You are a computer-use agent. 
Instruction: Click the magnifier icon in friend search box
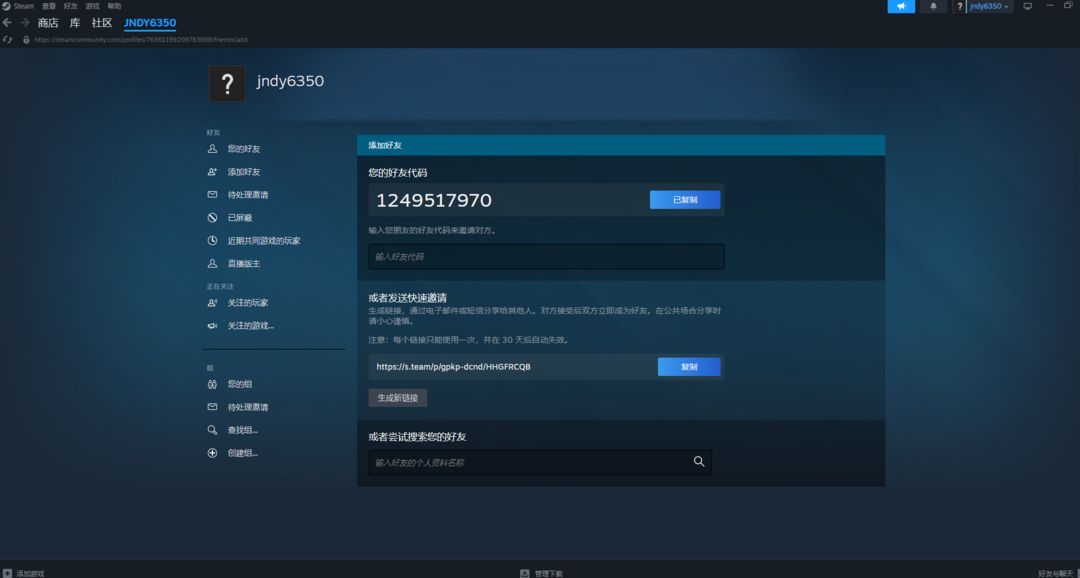pyautogui.click(x=699, y=462)
